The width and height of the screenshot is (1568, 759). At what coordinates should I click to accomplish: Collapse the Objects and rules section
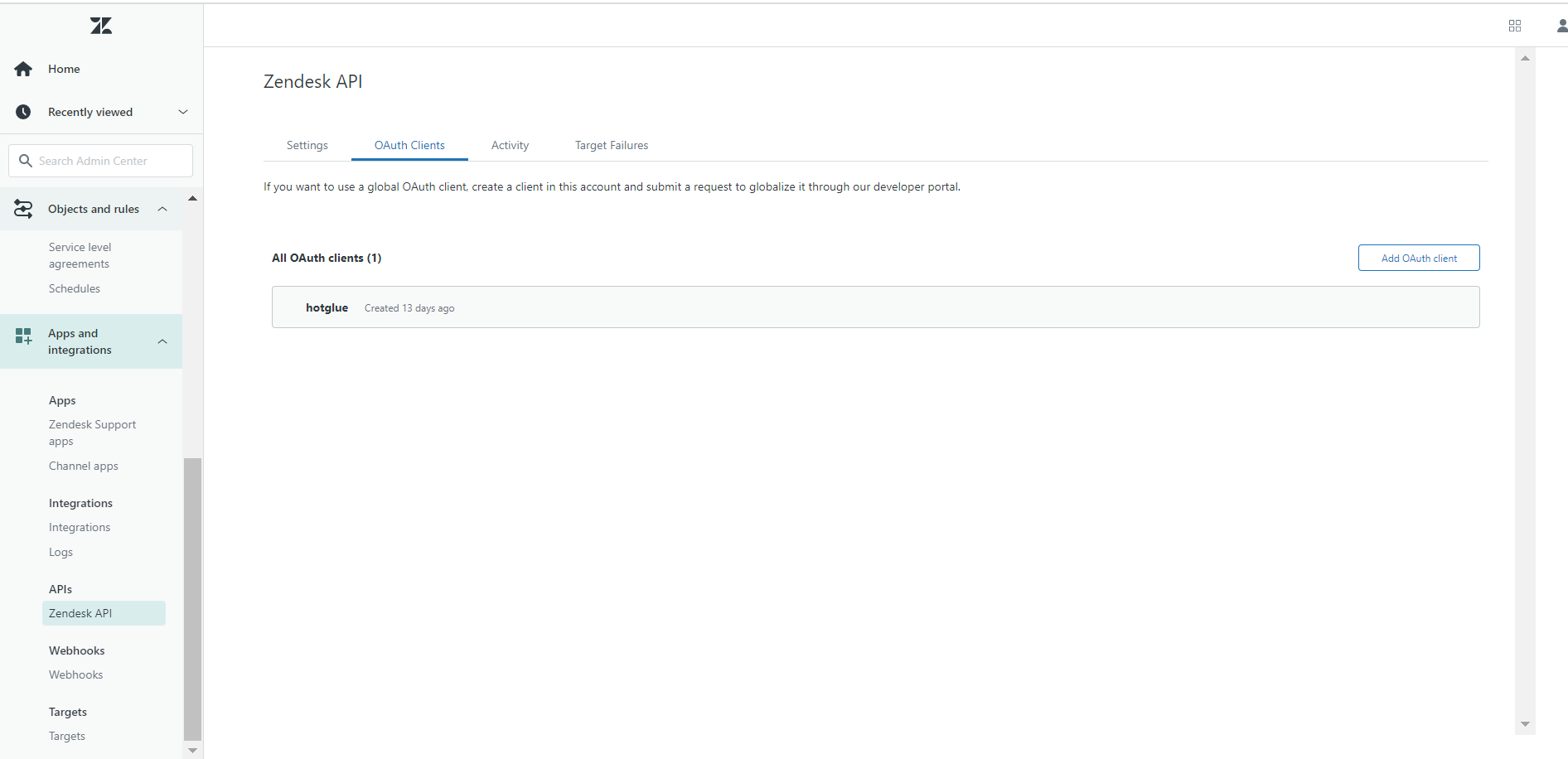pos(162,209)
